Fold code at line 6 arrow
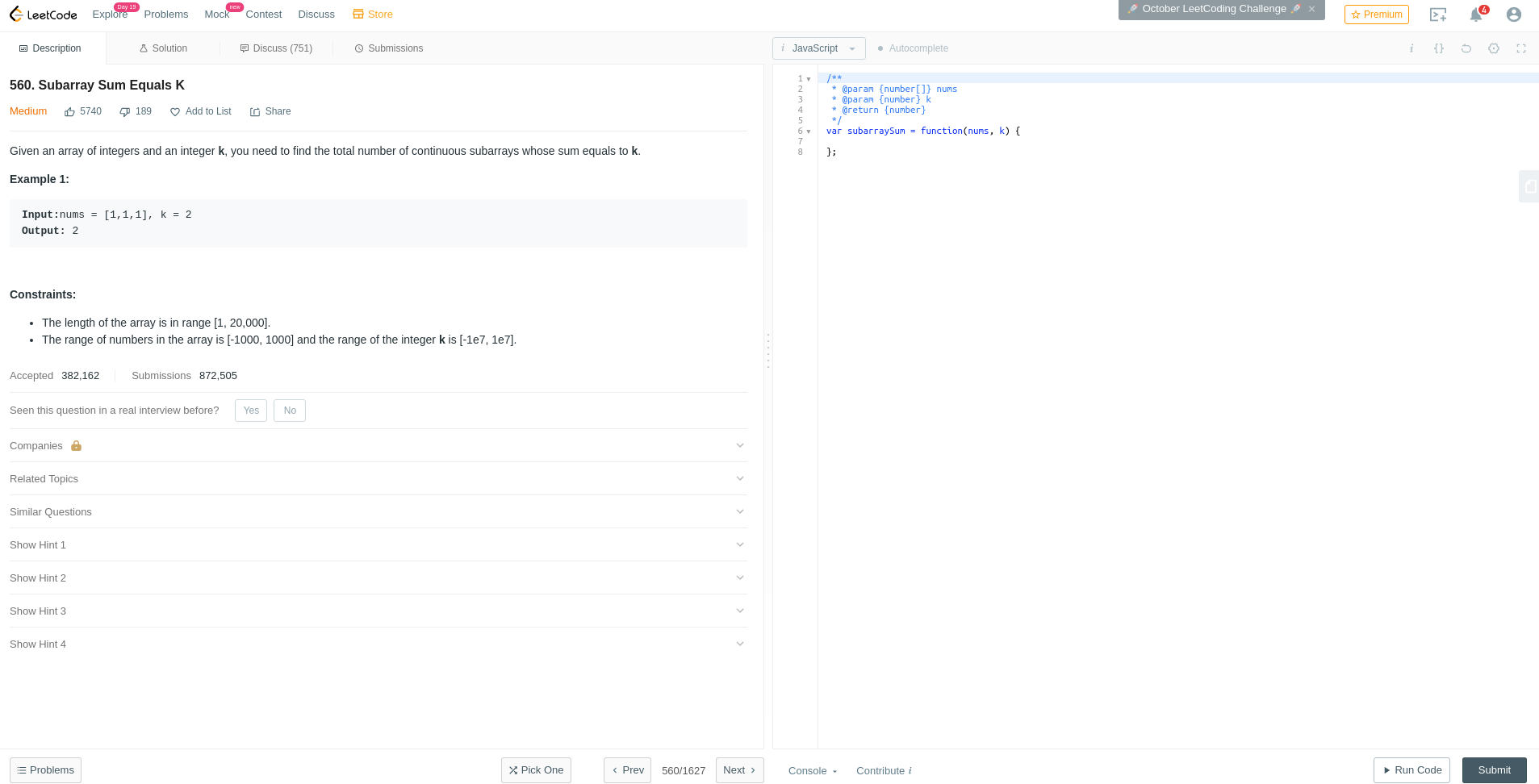This screenshot has height=784, width=1539. [809, 131]
